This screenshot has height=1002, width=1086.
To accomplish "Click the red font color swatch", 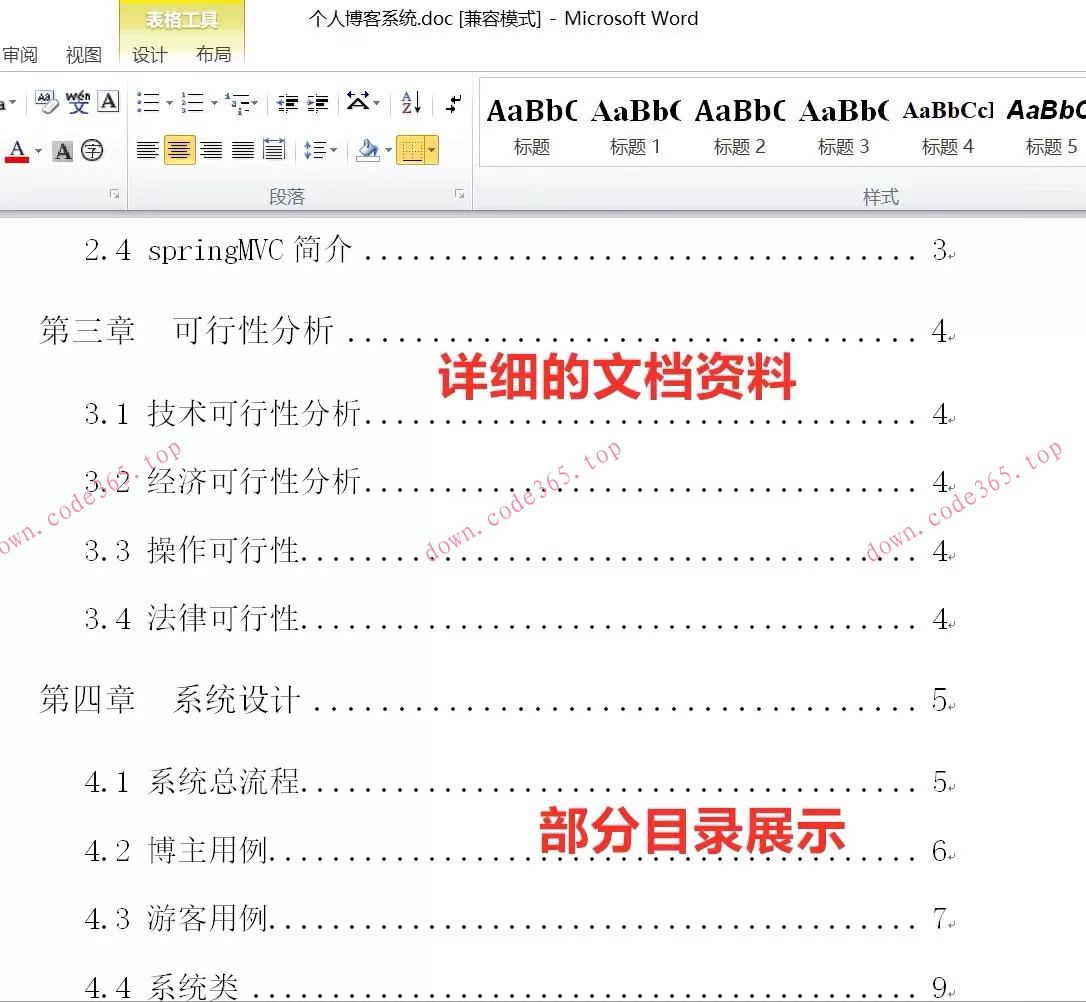I will [x=17, y=158].
